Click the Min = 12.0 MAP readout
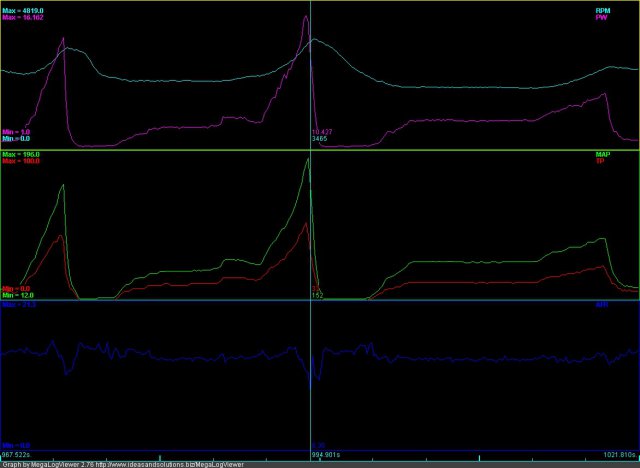This screenshot has height=468, width=640. [x=20, y=296]
